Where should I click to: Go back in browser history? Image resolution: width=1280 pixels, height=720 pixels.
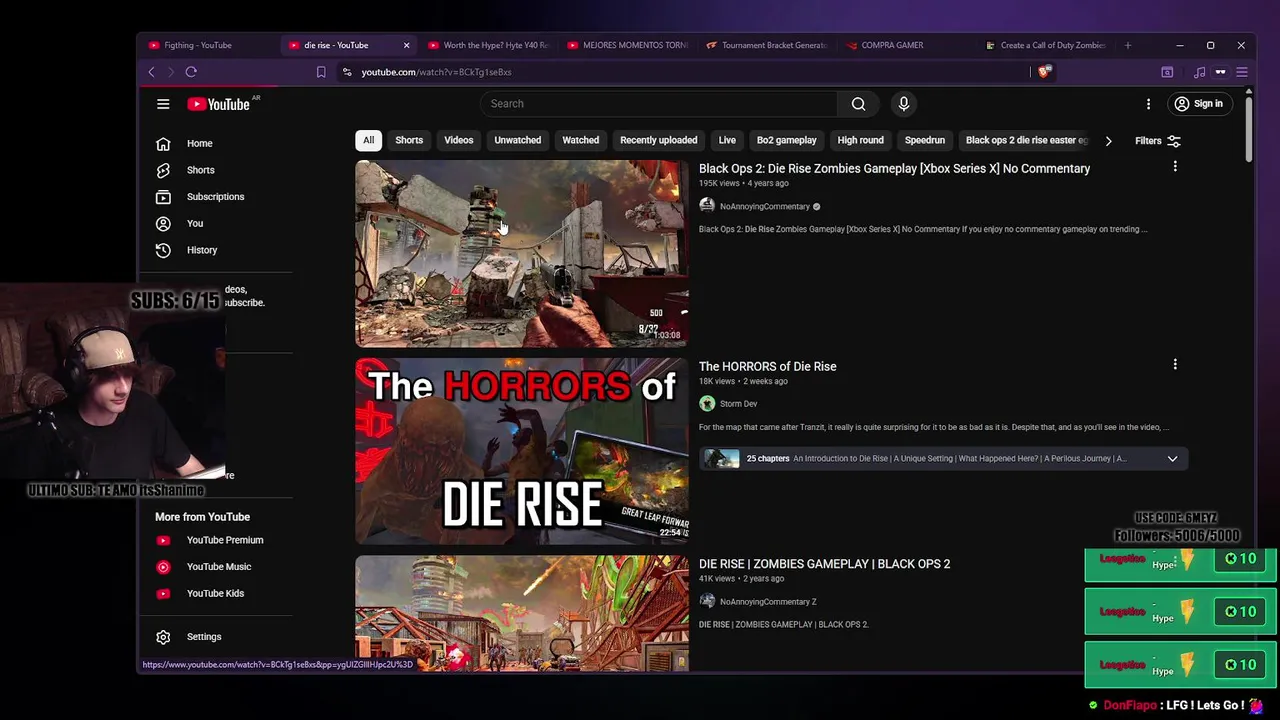click(x=152, y=72)
